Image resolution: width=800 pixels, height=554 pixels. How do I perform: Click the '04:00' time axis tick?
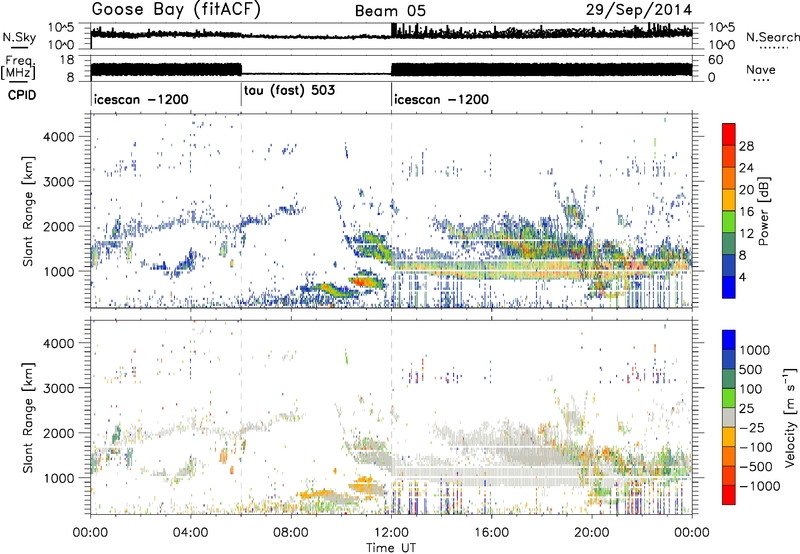[x=191, y=533]
